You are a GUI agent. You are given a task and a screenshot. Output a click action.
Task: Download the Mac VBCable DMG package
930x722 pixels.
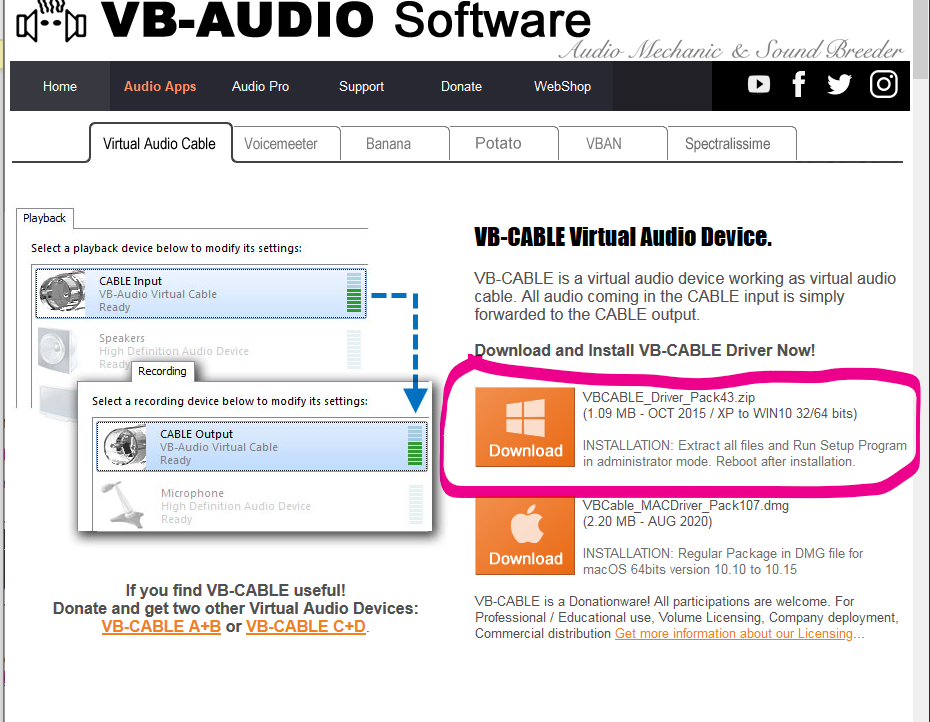coord(525,536)
